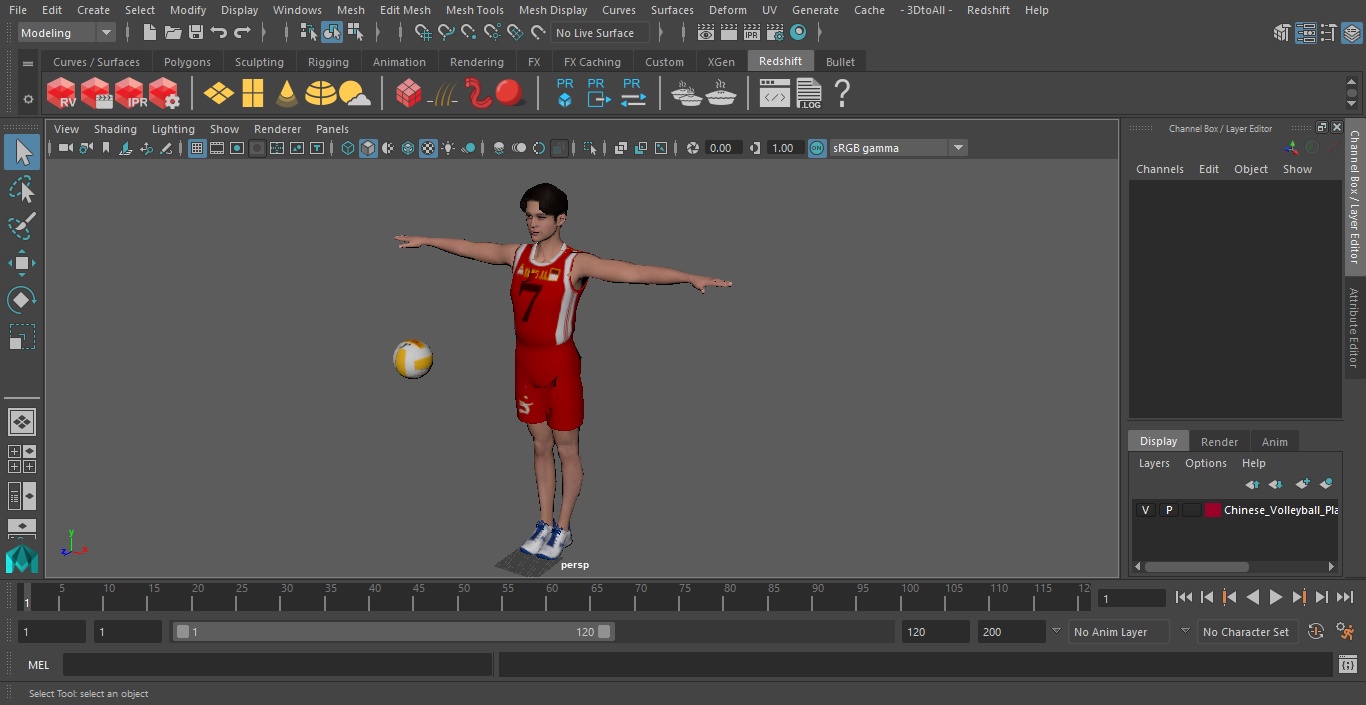
Task: Create Redshift dome light icon
Action: coord(321,93)
